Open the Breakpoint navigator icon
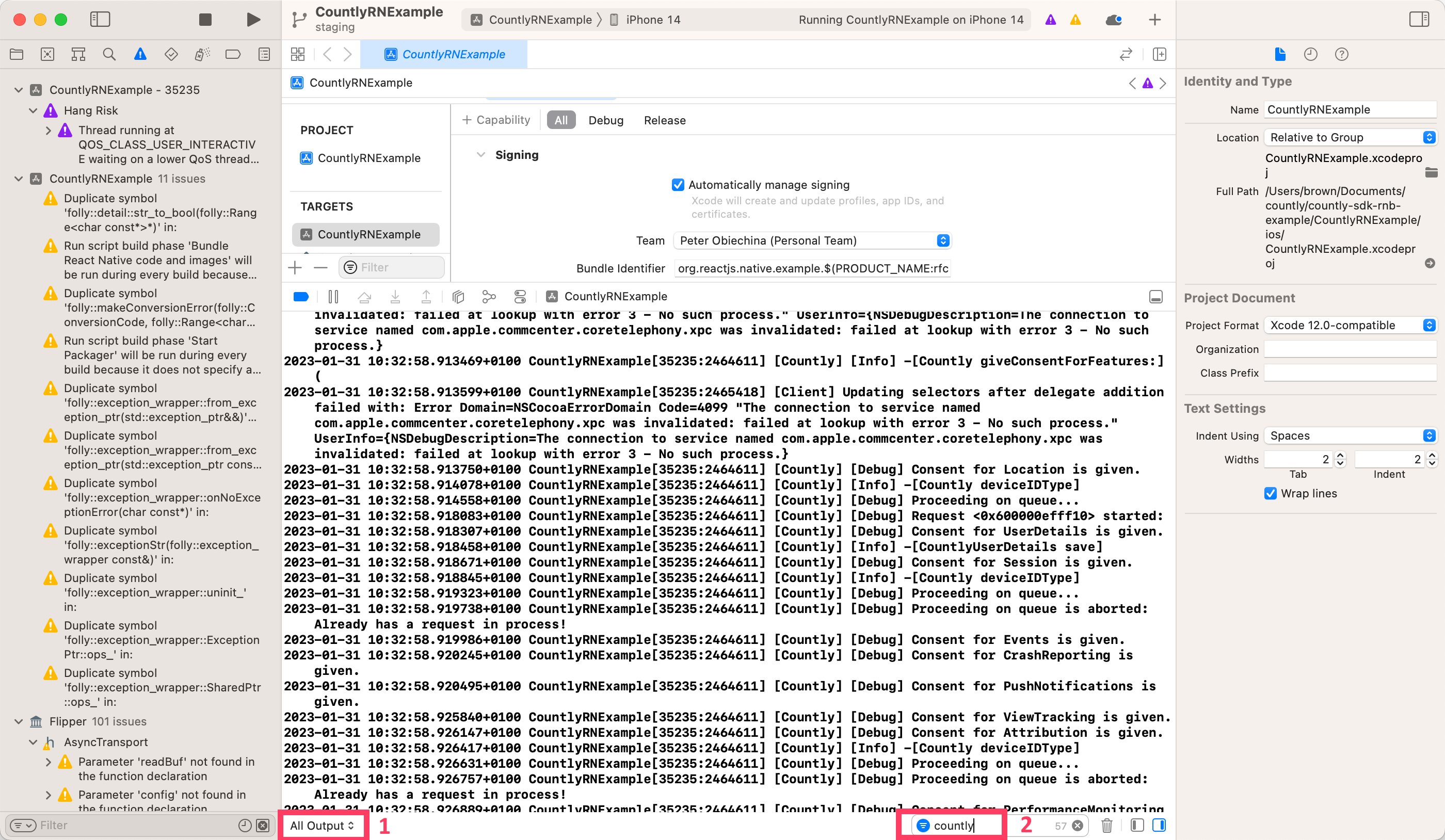This screenshot has height=840, width=1445. pyautogui.click(x=233, y=55)
